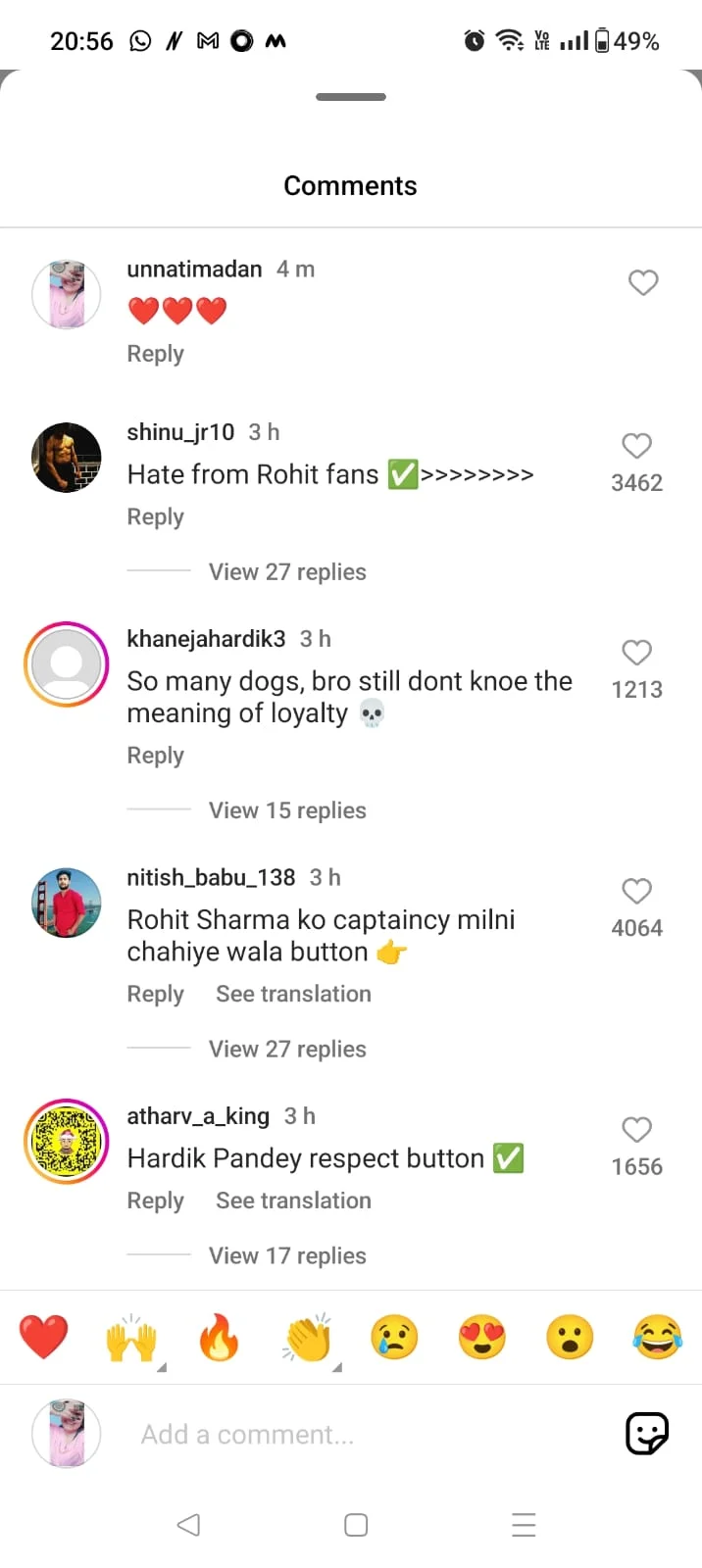The image size is (702, 1568).
Task: Tap the drag handle above Comments
Action: pos(351,97)
